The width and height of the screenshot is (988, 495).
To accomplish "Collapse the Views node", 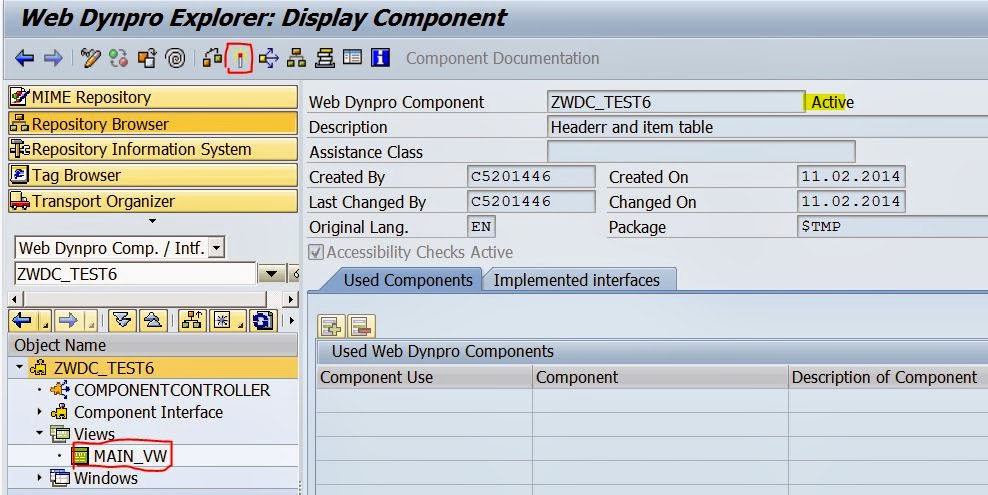I will (39, 433).
